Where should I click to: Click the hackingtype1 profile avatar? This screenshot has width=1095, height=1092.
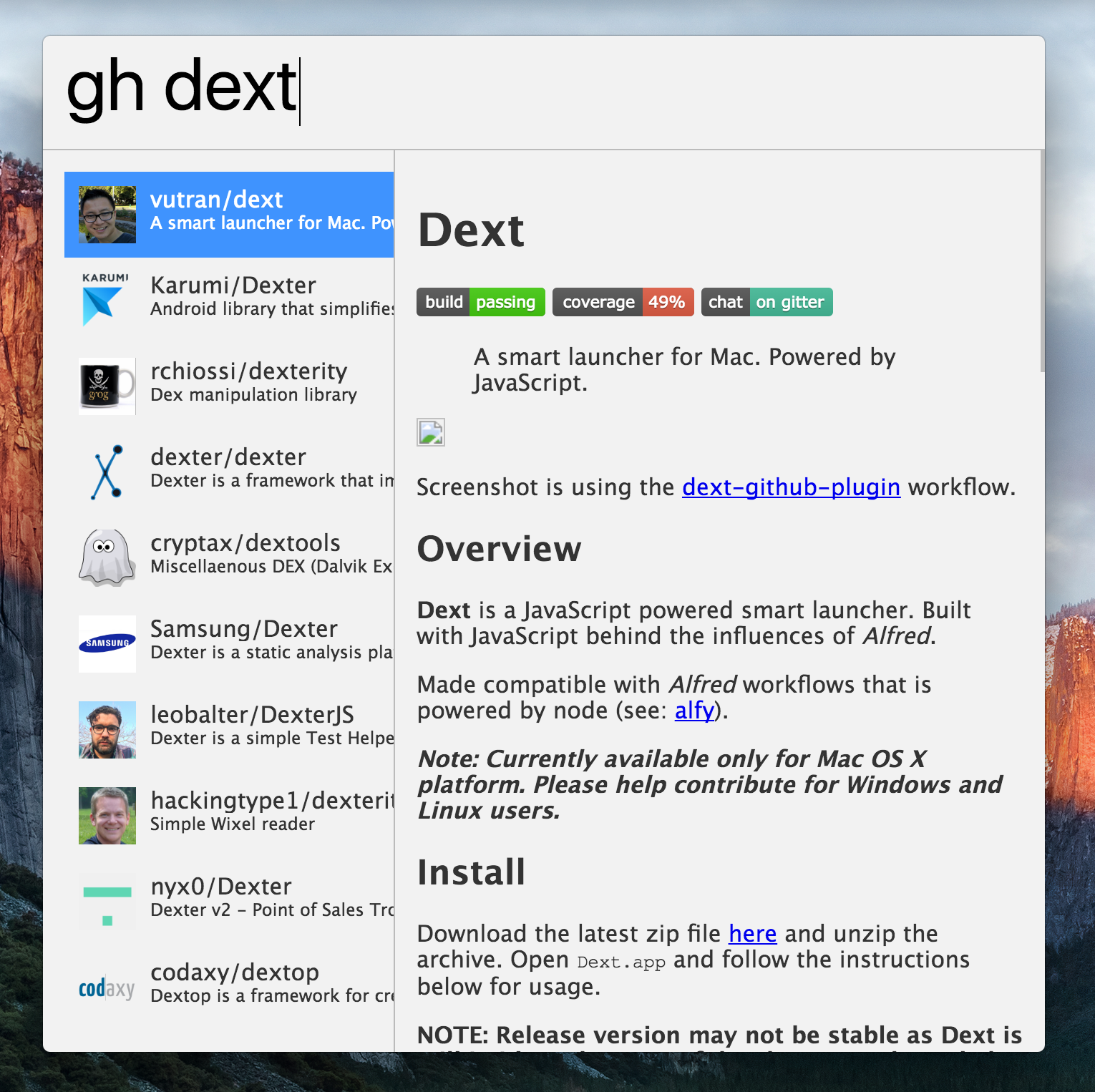click(107, 816)
